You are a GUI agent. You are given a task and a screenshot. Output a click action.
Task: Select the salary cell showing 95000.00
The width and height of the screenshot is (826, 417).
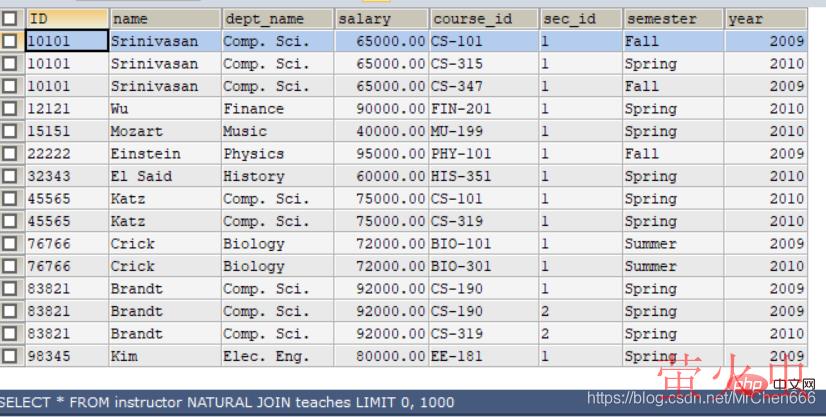[381, 154]
